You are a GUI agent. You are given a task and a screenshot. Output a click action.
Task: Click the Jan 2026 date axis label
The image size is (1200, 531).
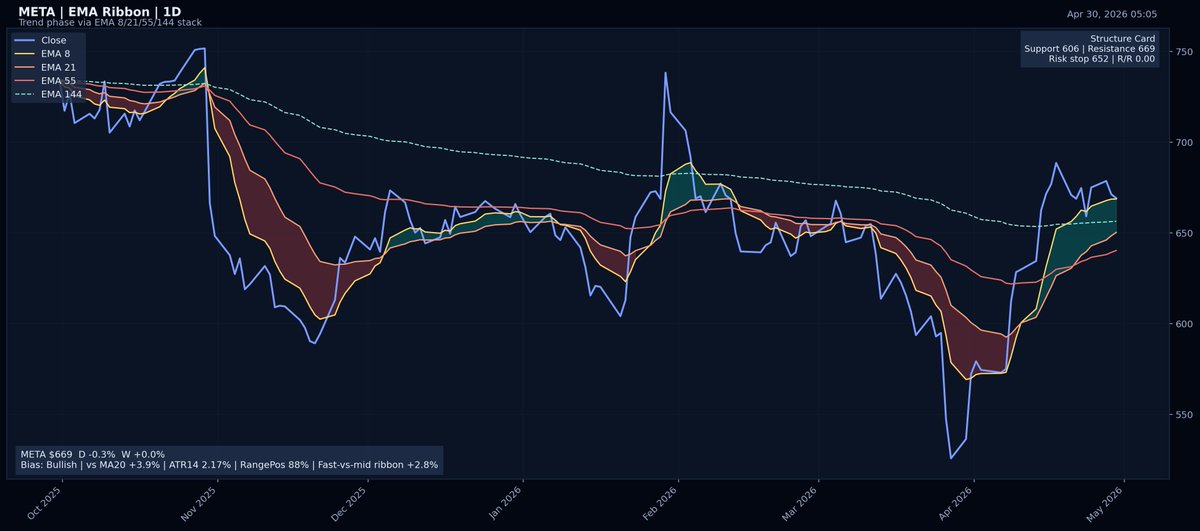click(x=503, y=505)
